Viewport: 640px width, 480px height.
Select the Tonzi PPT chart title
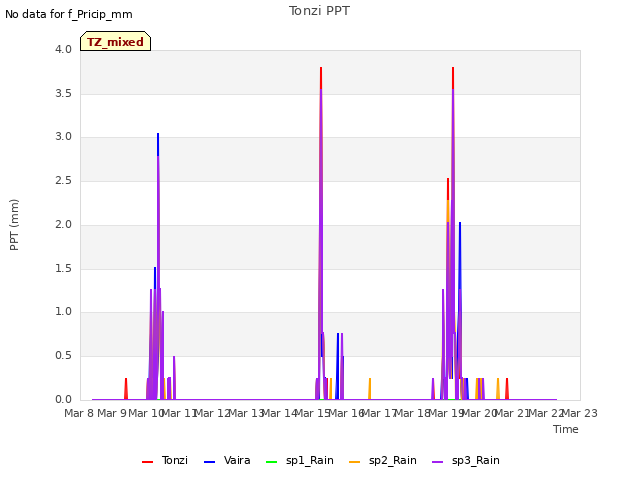tap(319, 11)
